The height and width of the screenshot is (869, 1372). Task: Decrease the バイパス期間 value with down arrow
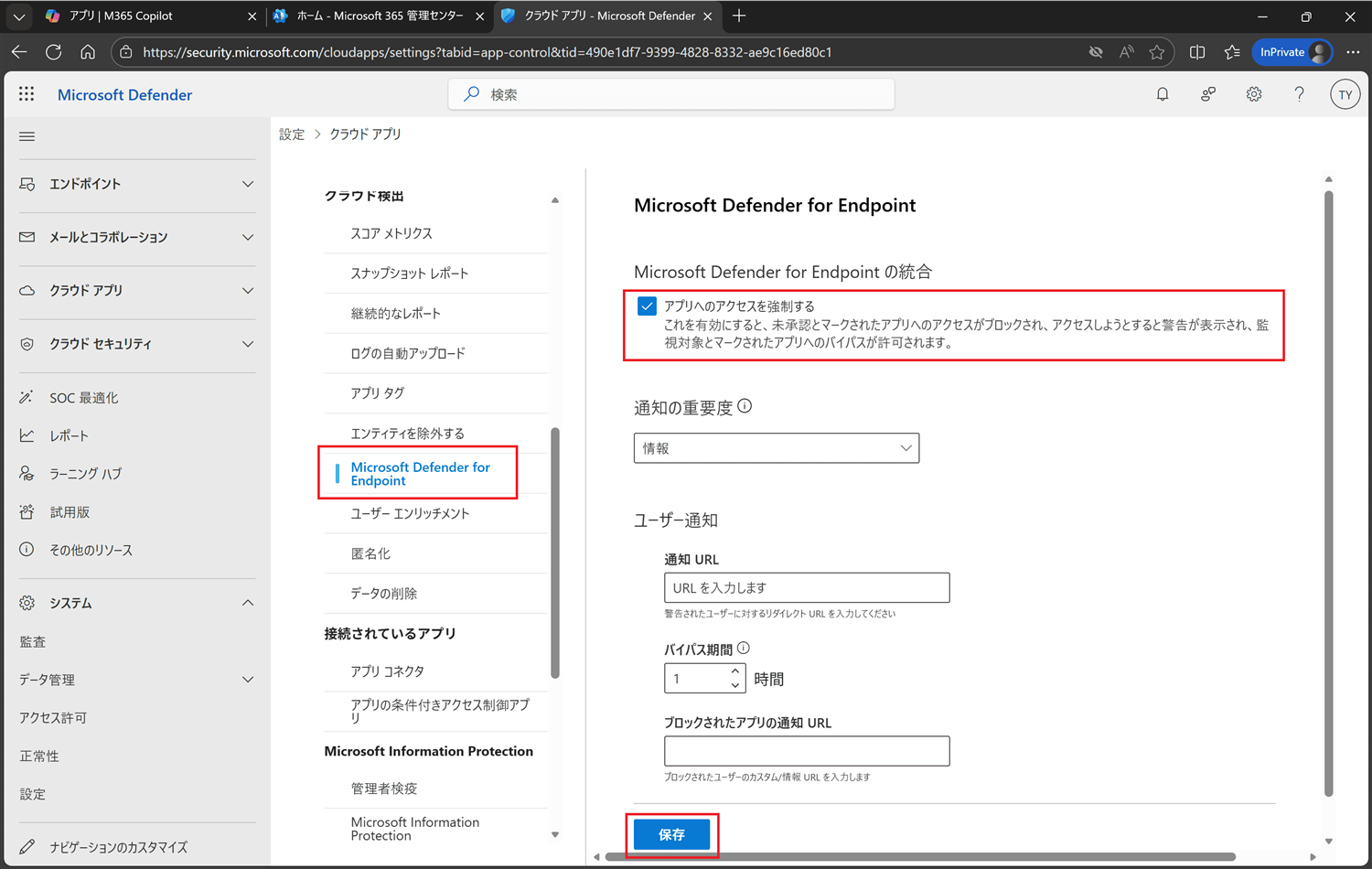pos(735,685)
